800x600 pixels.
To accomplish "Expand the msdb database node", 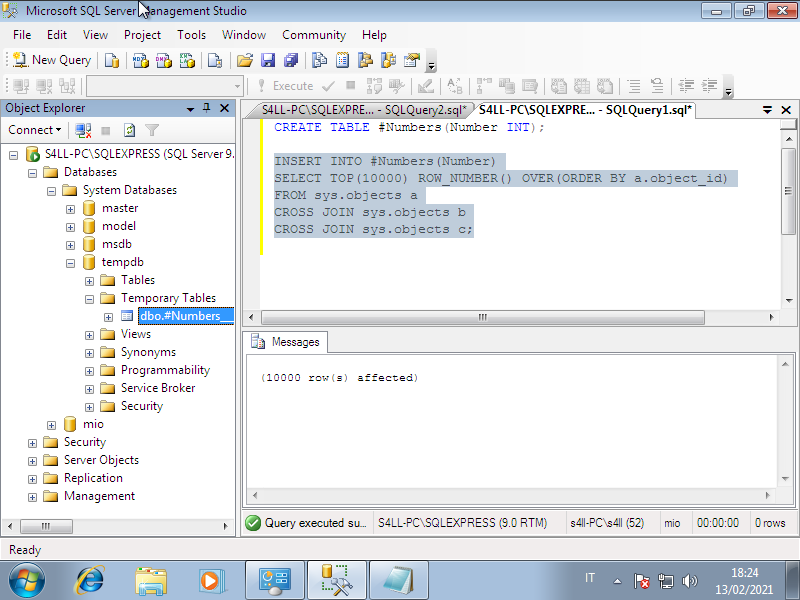I will click(70, 245).
